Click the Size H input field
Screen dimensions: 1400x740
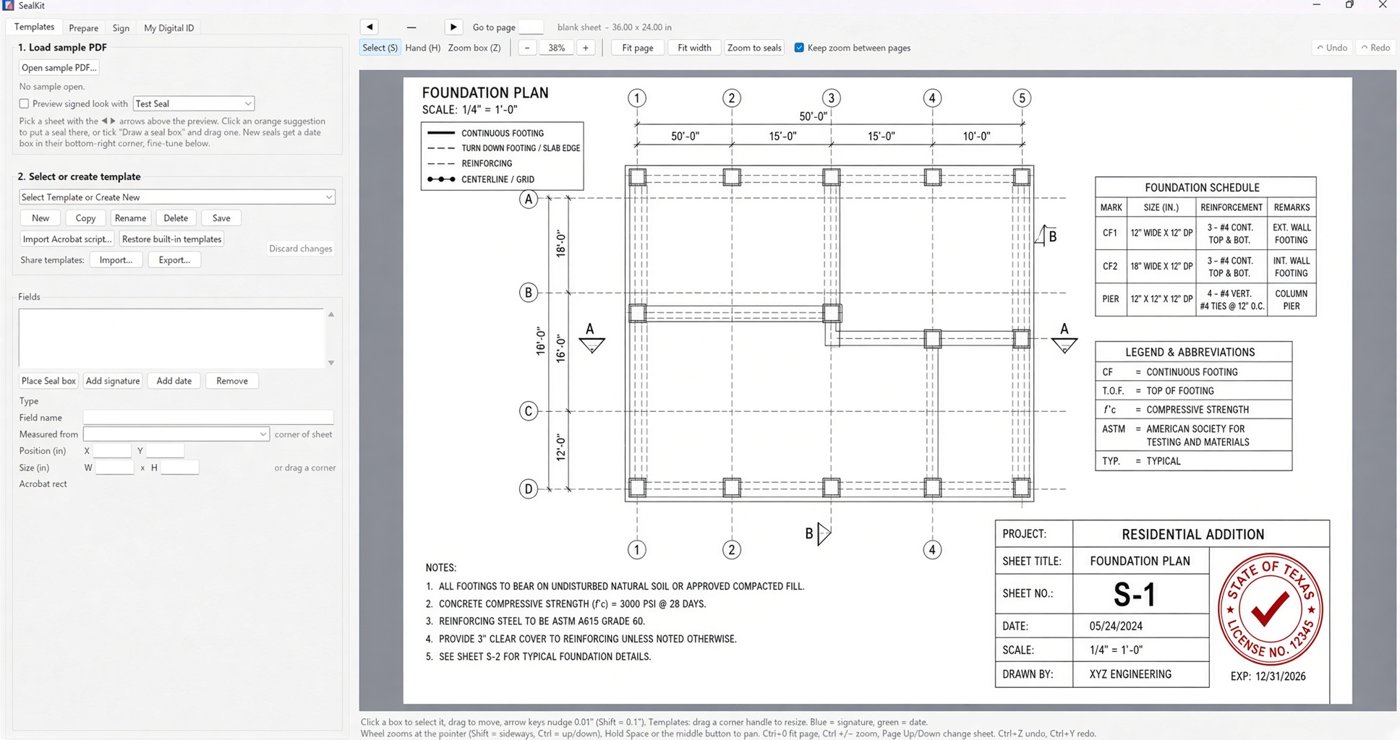pos(180,468)
